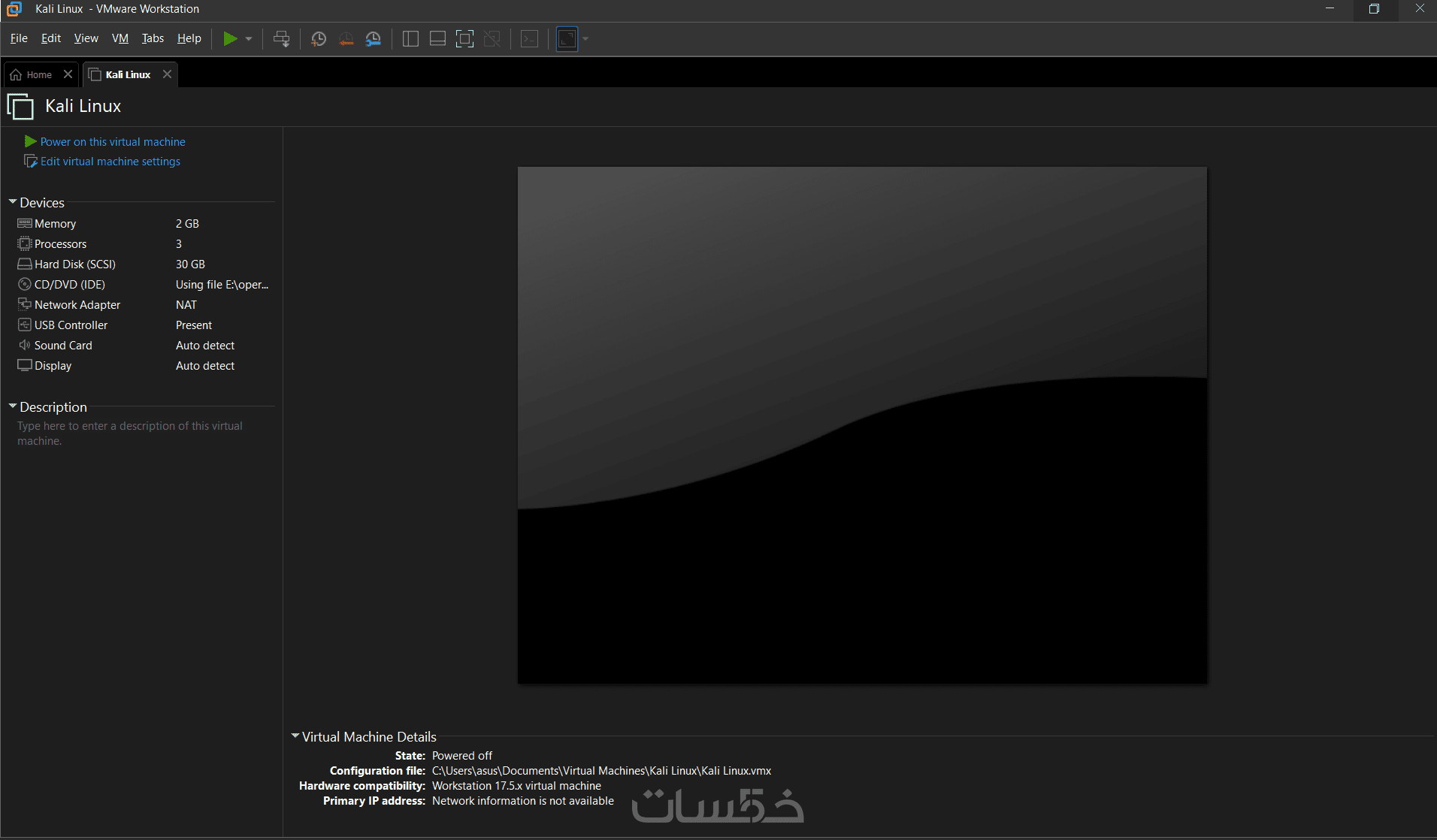The width and height of the screenshot is (1437, 840).
Task: Click the Kali Linux VM title icon
Action: click(x=20, y=106)
